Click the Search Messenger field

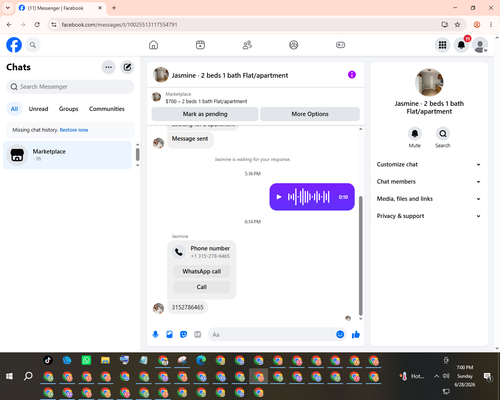click(70, 87)
